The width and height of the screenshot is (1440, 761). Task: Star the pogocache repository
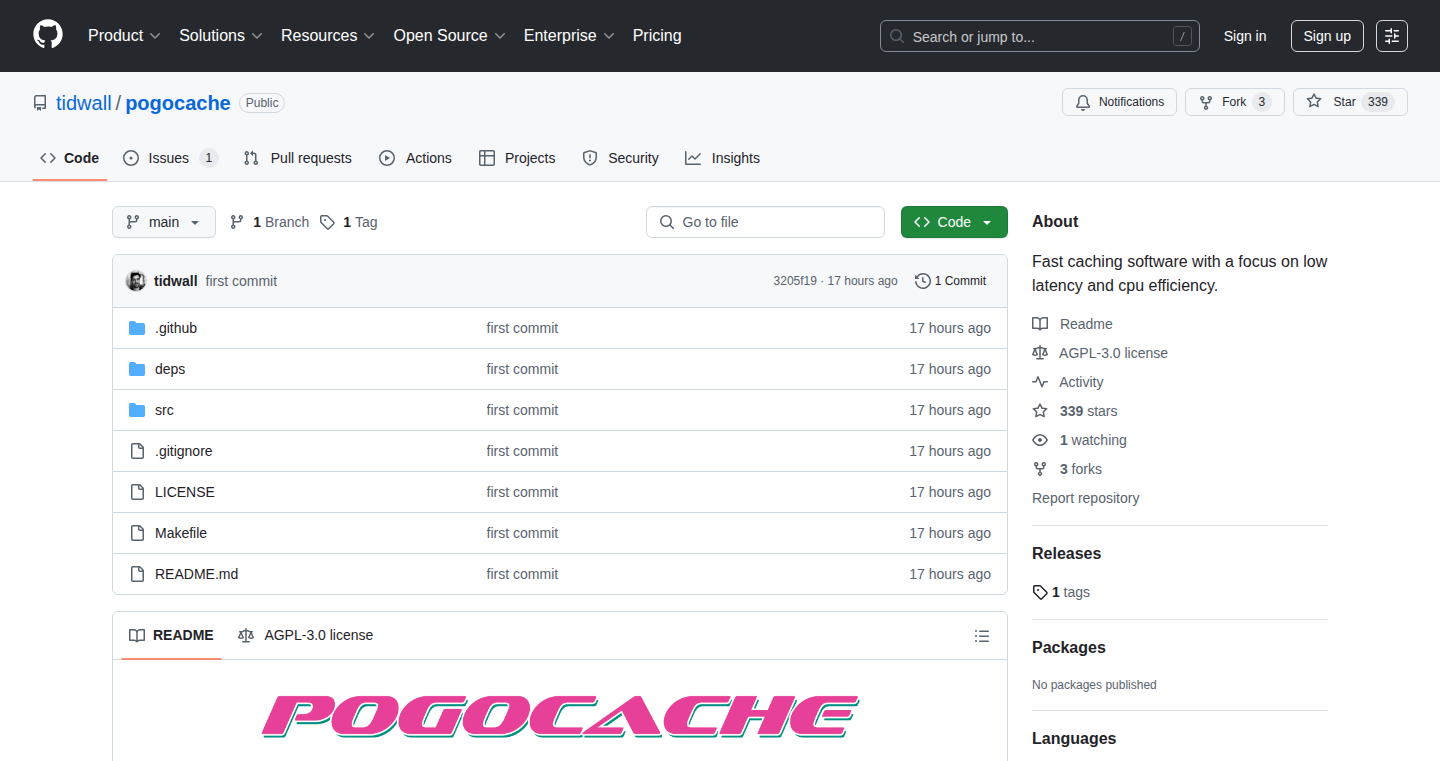[x=1350, y=102]
